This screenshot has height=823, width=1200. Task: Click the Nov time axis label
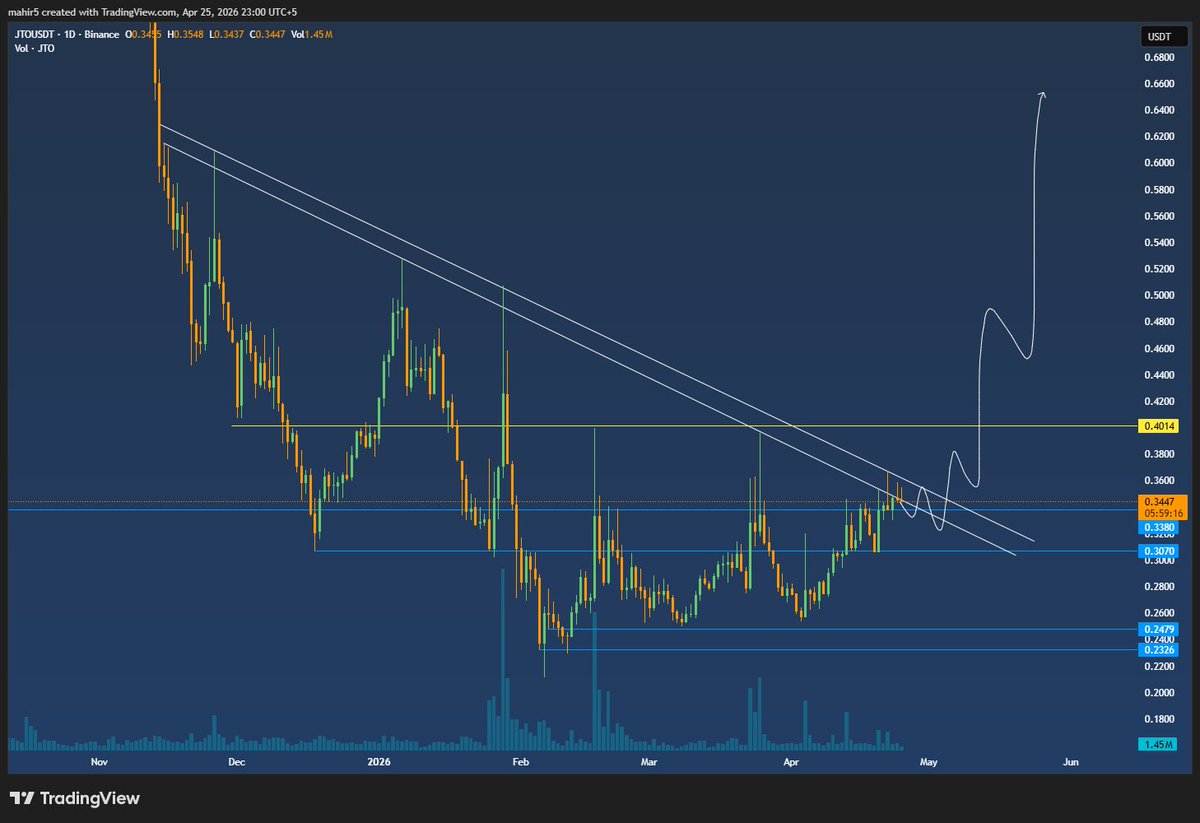[x=99, y=762]
